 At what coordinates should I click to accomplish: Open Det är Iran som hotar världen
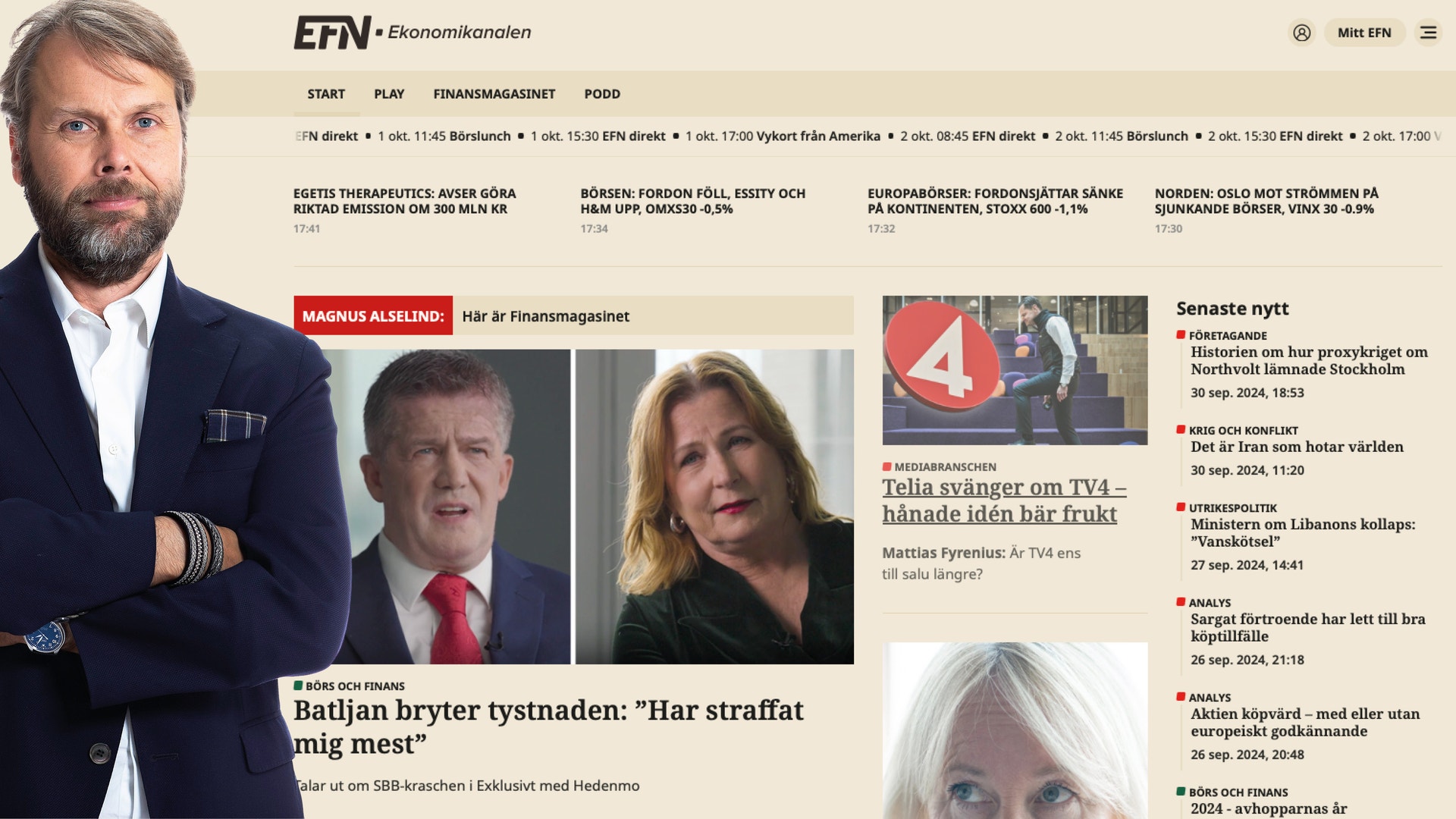pos(1297,447)
